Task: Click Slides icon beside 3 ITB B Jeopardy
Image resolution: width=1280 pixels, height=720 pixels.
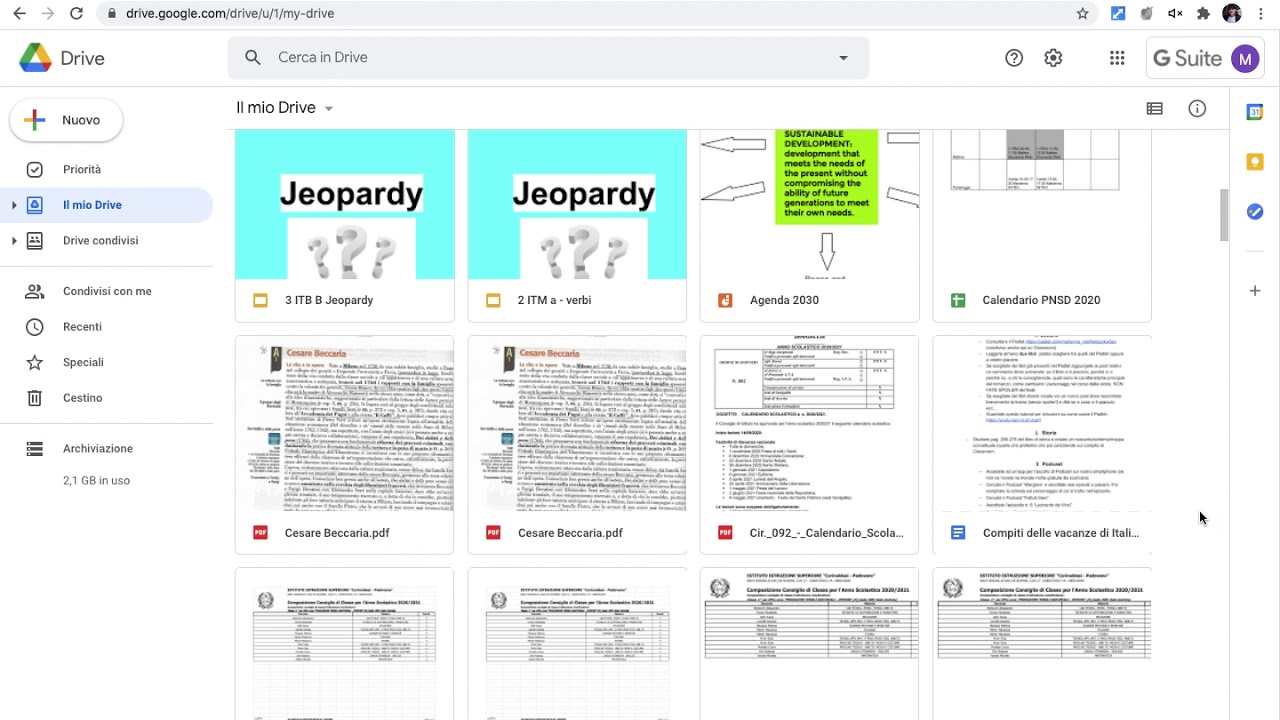Action: [x=261, y=300]
